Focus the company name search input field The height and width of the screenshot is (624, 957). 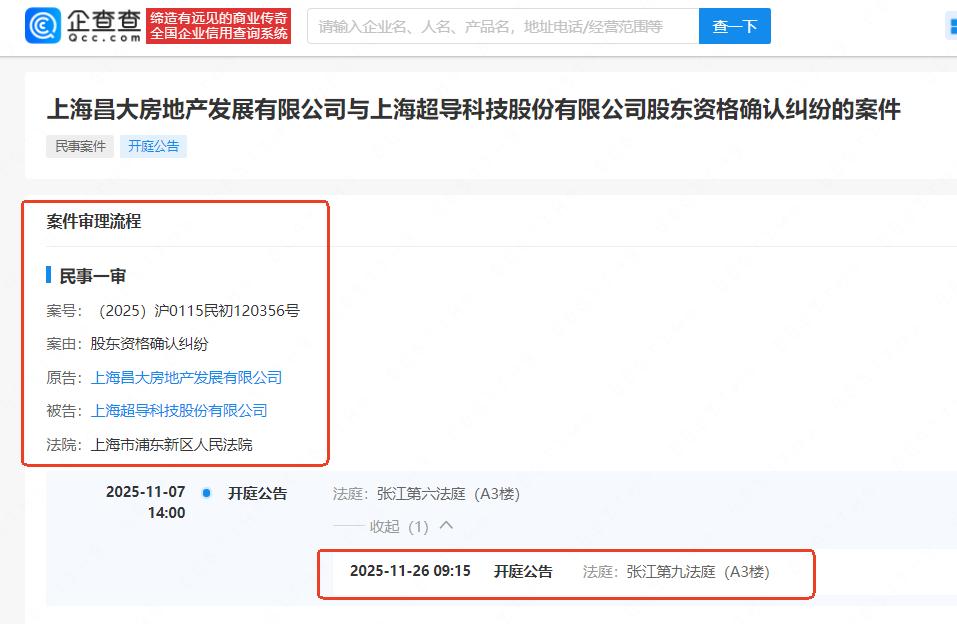(503, 26)
